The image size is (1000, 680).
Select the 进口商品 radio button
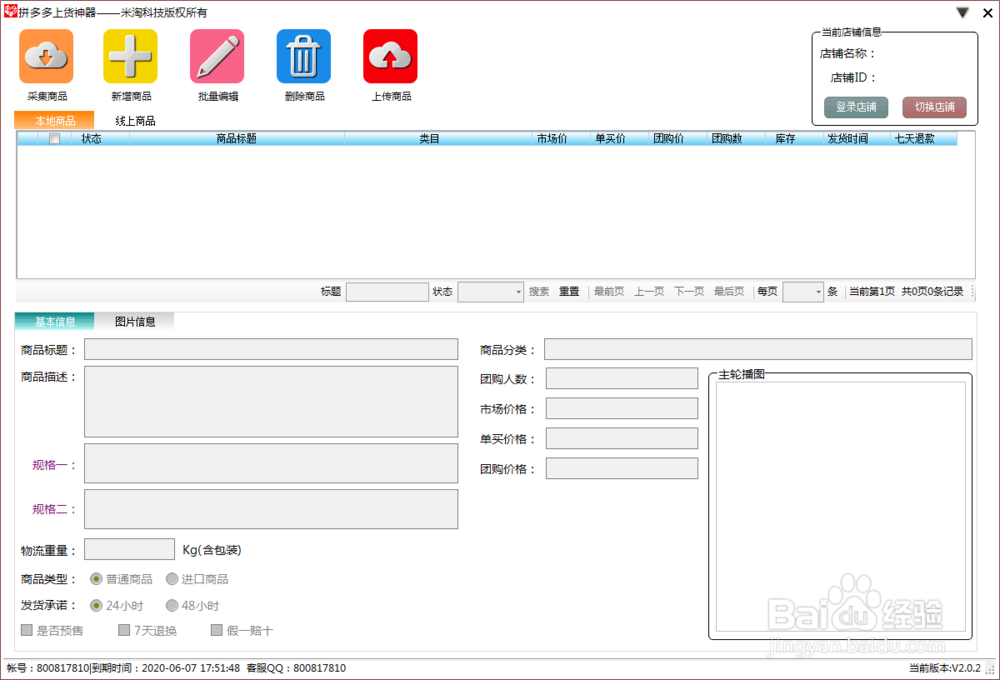172,579
